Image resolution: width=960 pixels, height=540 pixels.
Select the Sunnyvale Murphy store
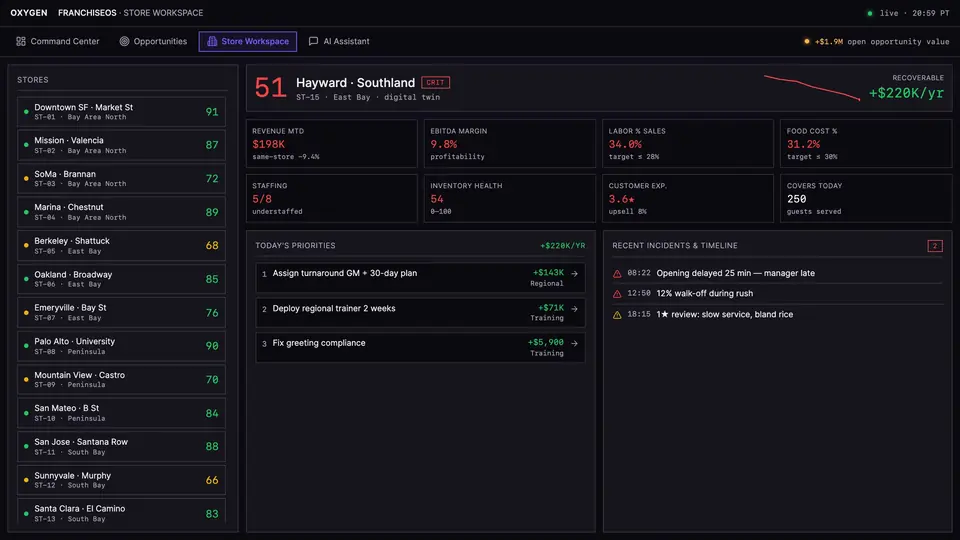click(121, 480)
